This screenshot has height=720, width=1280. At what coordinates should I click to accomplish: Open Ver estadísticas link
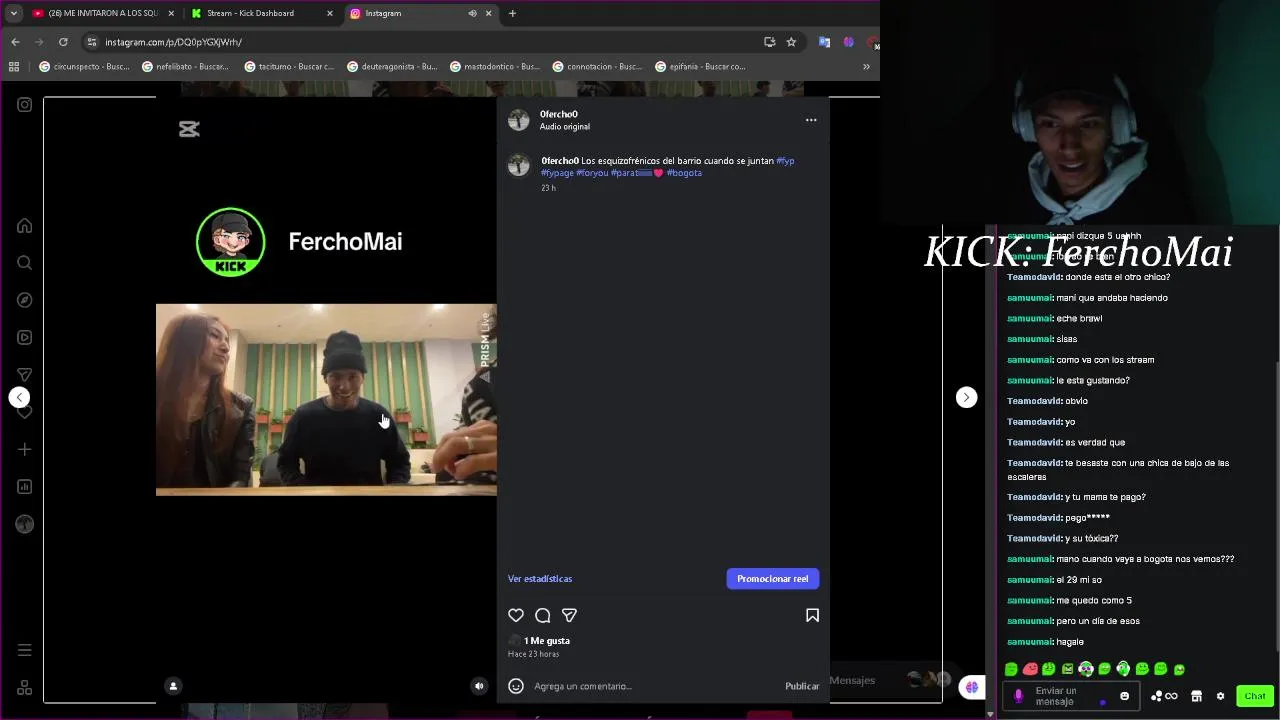540,579
